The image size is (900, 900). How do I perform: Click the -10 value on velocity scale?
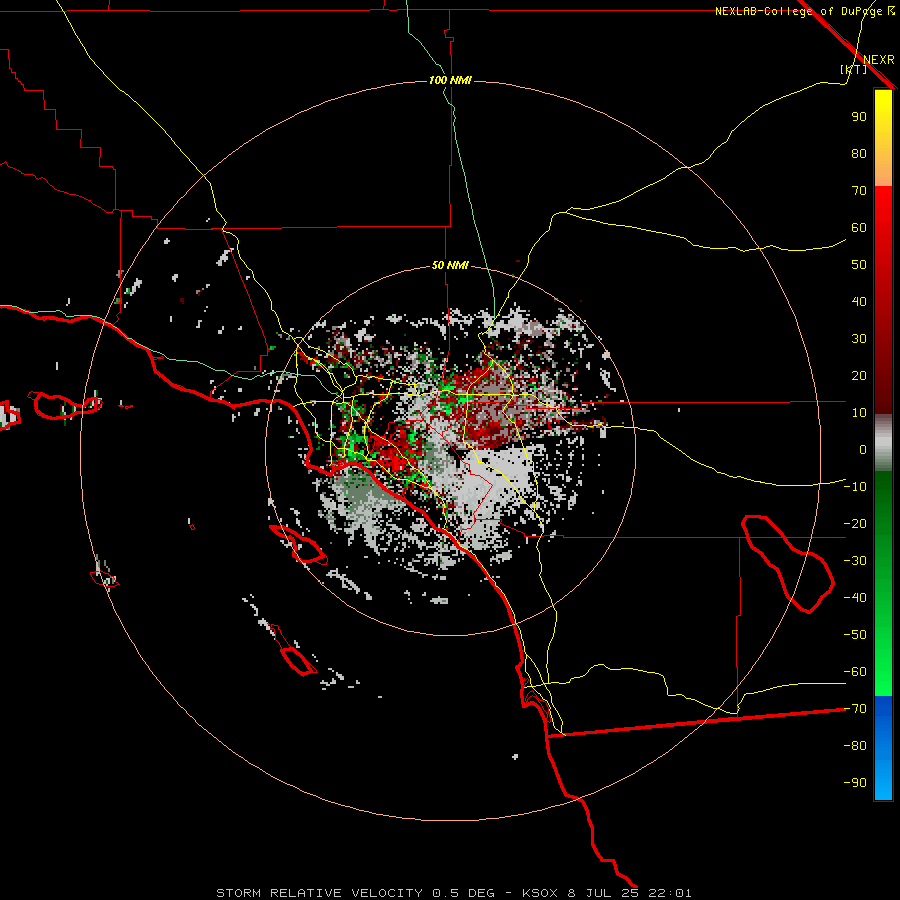(x=855, y=487)
